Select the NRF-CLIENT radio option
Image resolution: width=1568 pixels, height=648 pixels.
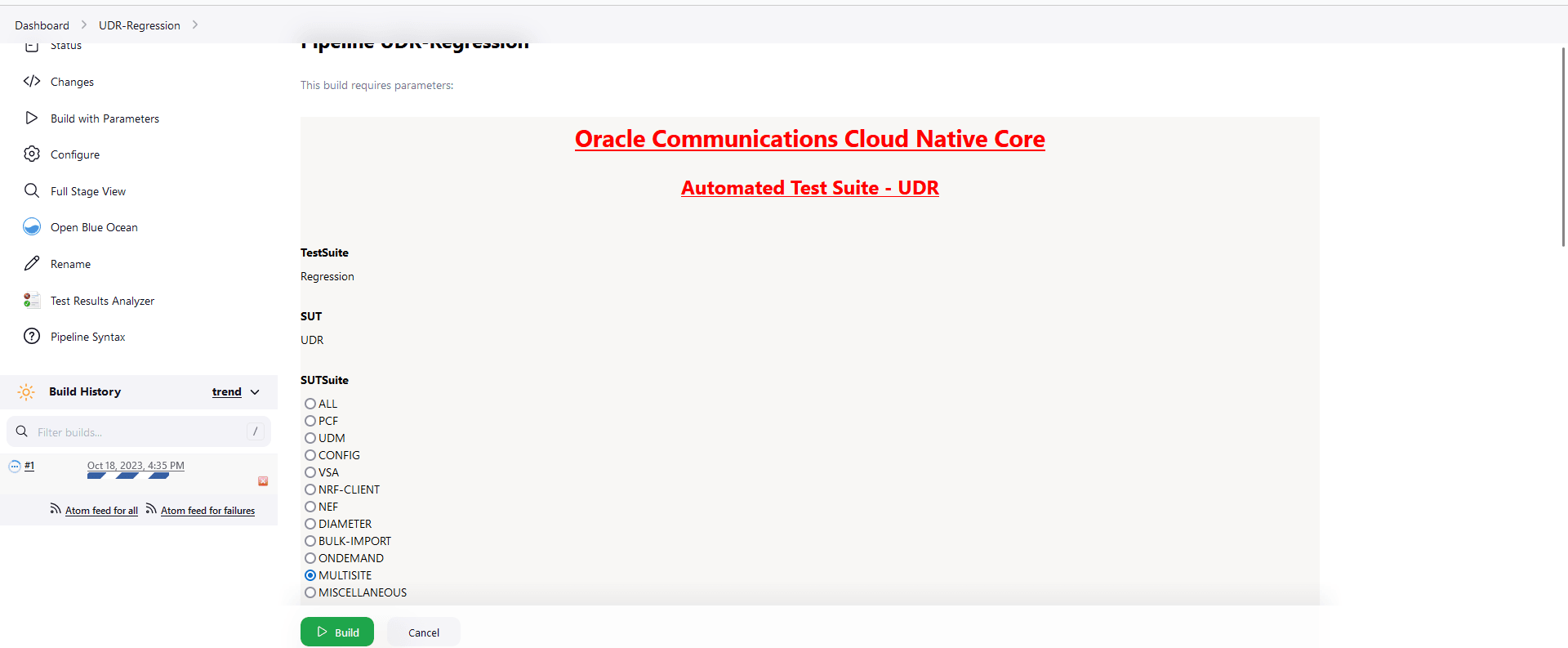click(x=310, y=489)
